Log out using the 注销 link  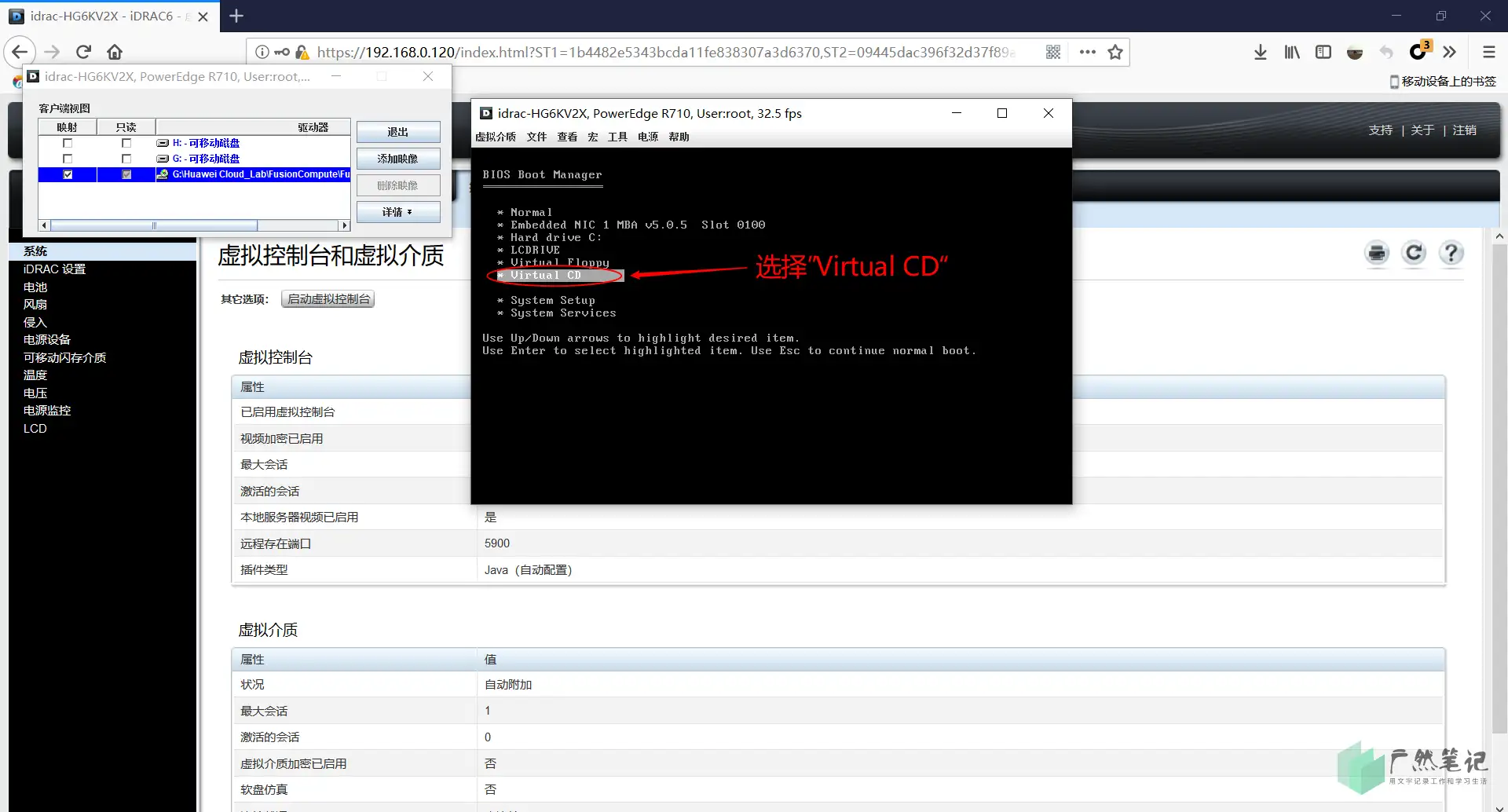coord(1464,130)
